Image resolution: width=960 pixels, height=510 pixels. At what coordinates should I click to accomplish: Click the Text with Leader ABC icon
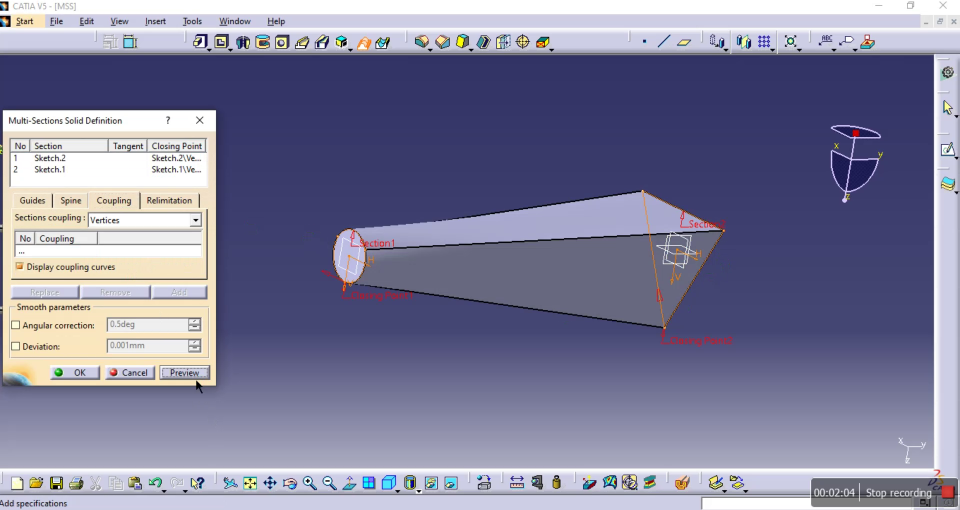click(826, 41)
